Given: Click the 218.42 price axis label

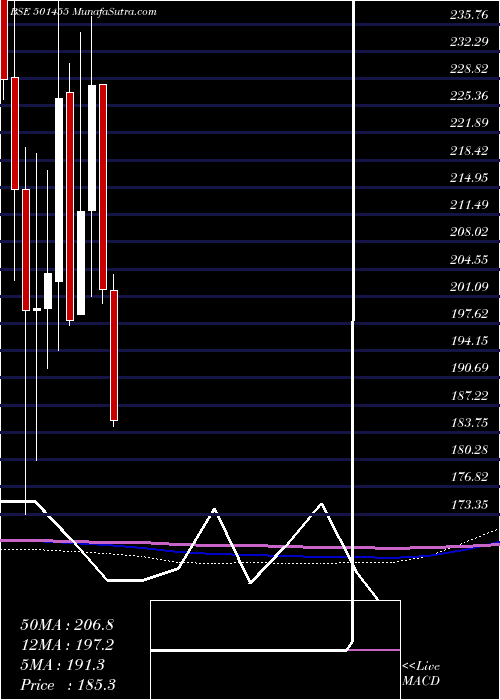Looking at the screenshot, I should pyautogui.click(x=469, y=150).
